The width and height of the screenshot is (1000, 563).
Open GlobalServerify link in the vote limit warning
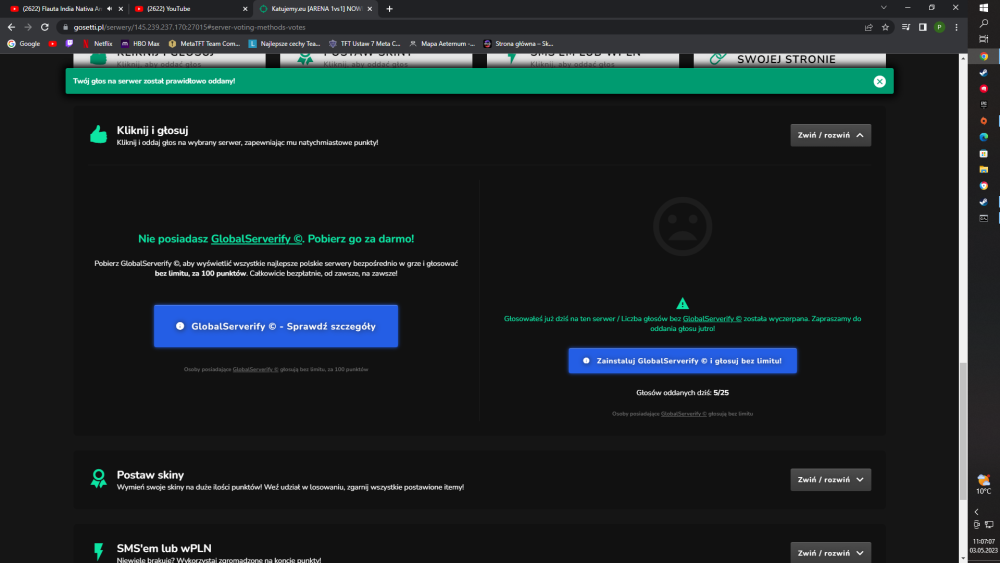[712, 318]
